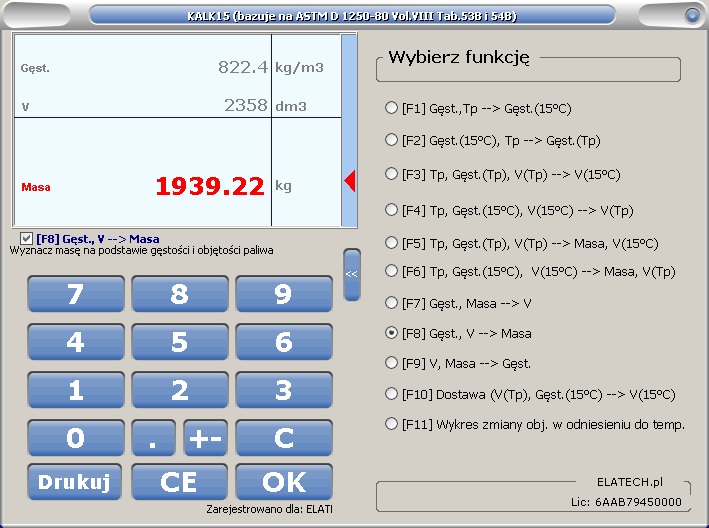Image resolution: width=709 pixels, height=528 pixels.
Task: Click the 'Wyznacz masę na podstawie gęstości' description
Action: pyautogui.click(x=141, y=250)
